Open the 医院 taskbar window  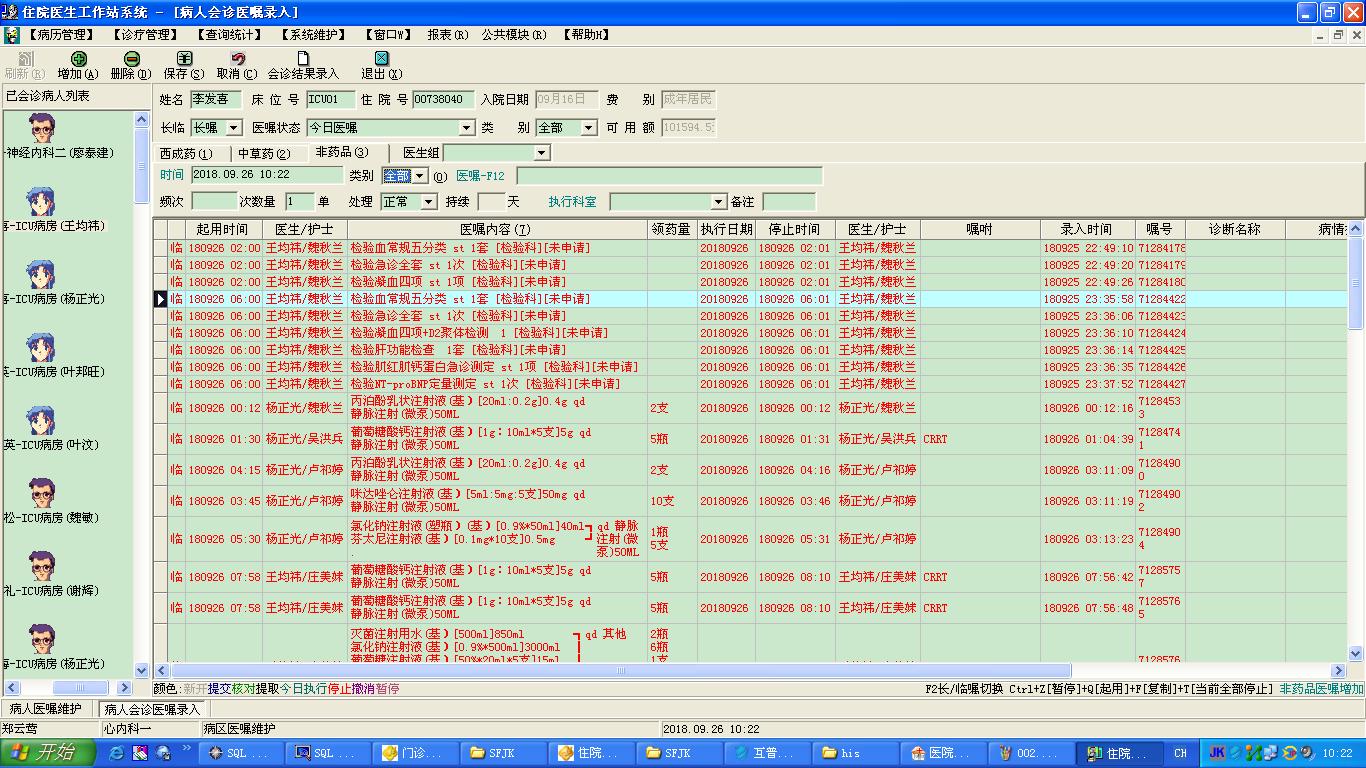coord(945,753)
